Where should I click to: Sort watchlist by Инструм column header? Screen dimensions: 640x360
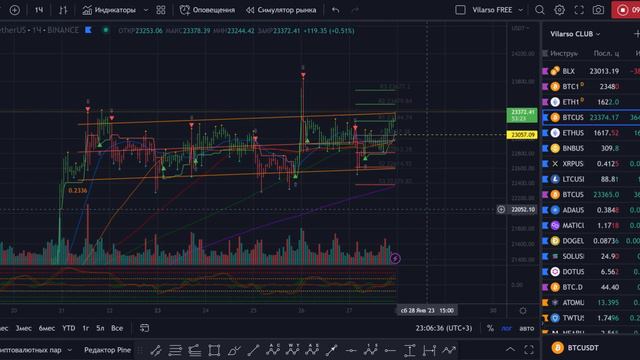click(x=564, y=53)
